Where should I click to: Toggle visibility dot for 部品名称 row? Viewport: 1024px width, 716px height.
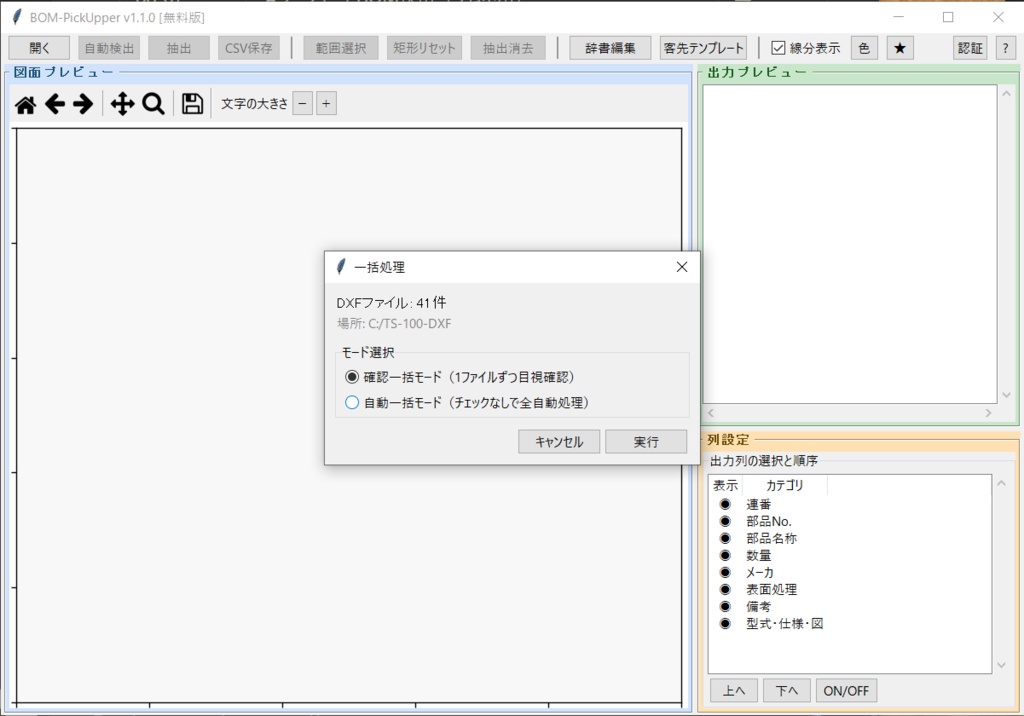[725, 538]
